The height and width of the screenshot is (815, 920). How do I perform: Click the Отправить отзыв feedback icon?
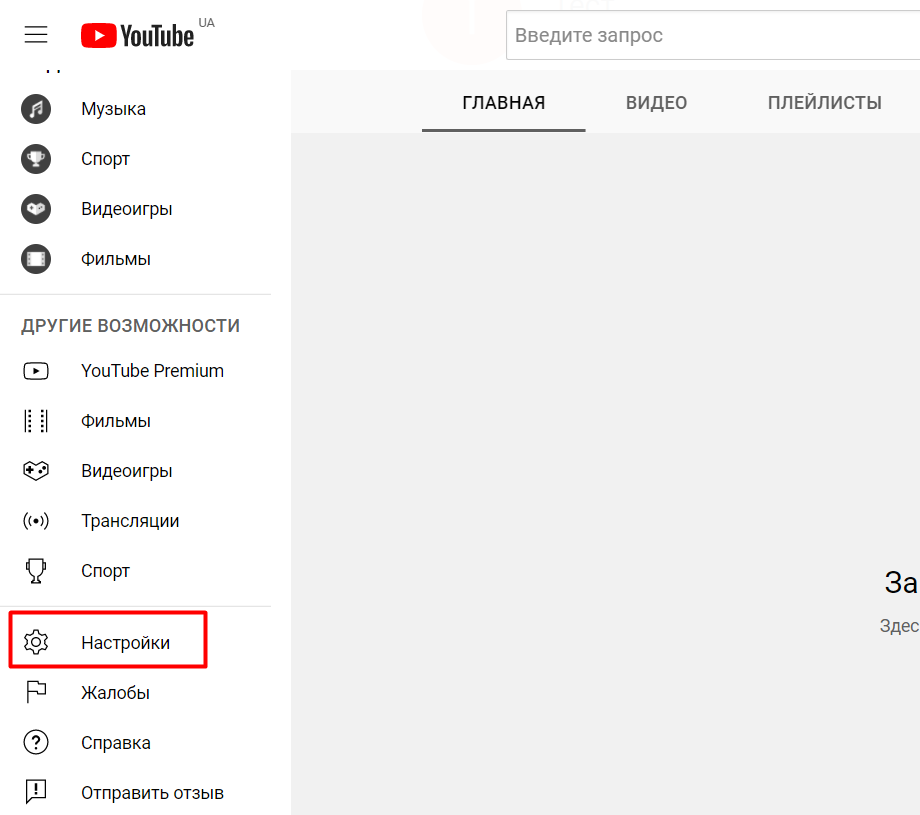[36, 792]
